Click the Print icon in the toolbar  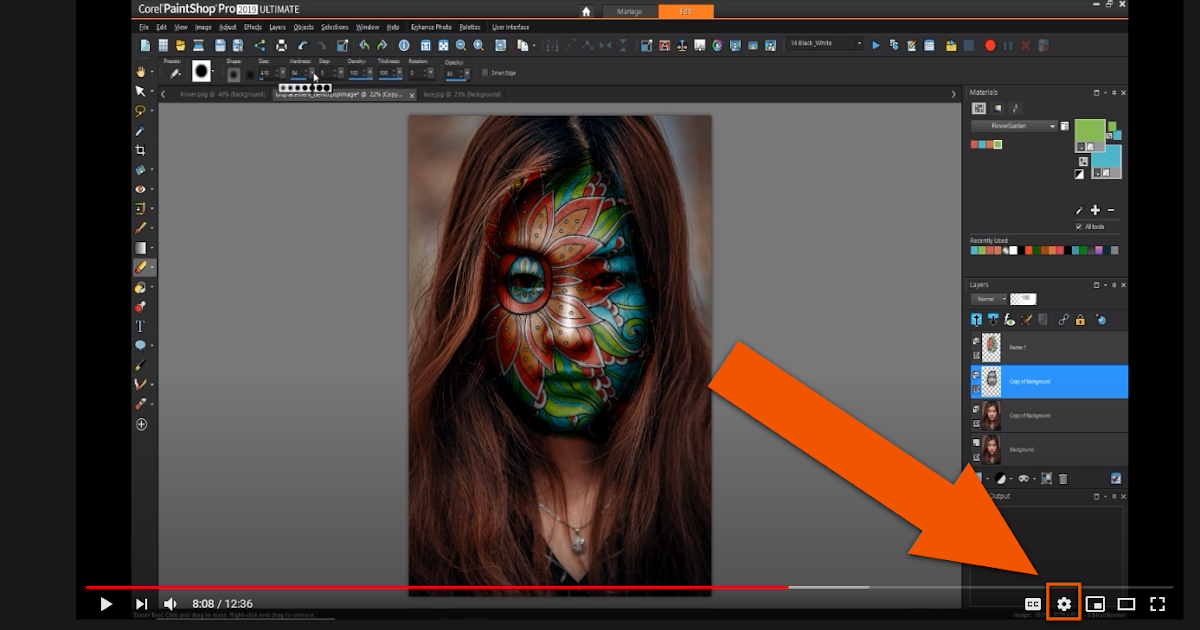[281, 45]
